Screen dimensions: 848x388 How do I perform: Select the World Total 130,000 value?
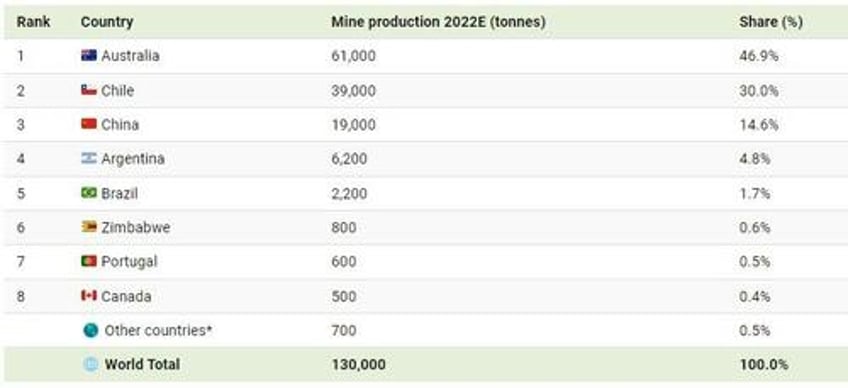click(359, 365)
